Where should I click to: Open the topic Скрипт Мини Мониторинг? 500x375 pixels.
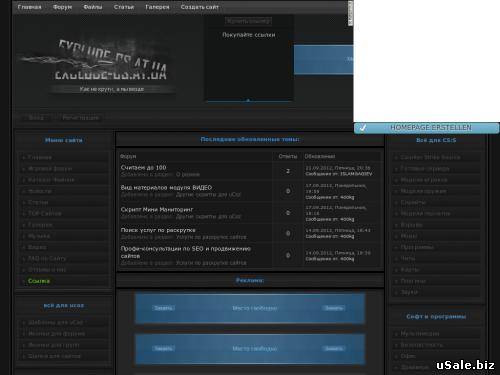157,209
